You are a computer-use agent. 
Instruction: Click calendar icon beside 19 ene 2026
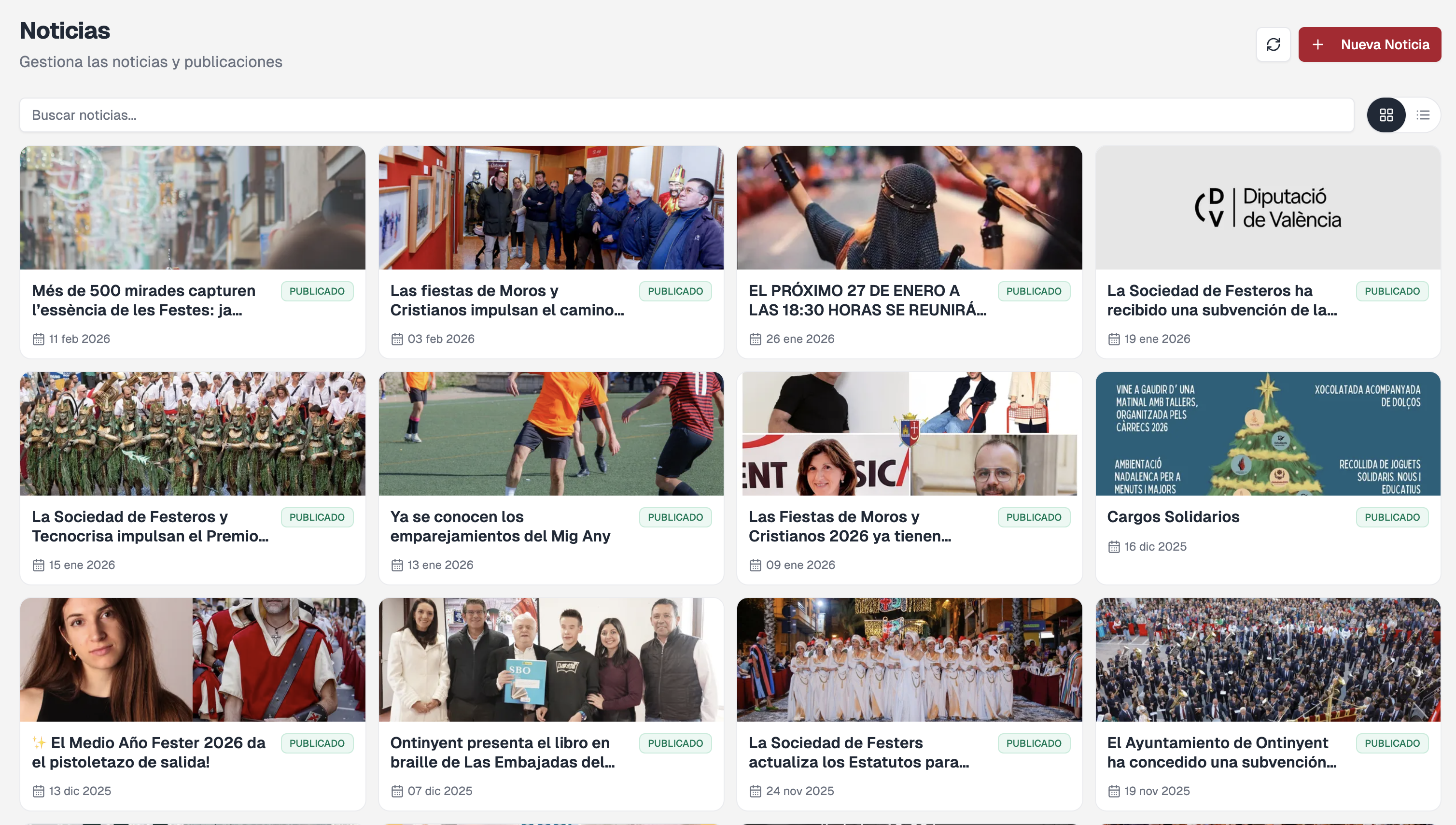(1113, 339)
